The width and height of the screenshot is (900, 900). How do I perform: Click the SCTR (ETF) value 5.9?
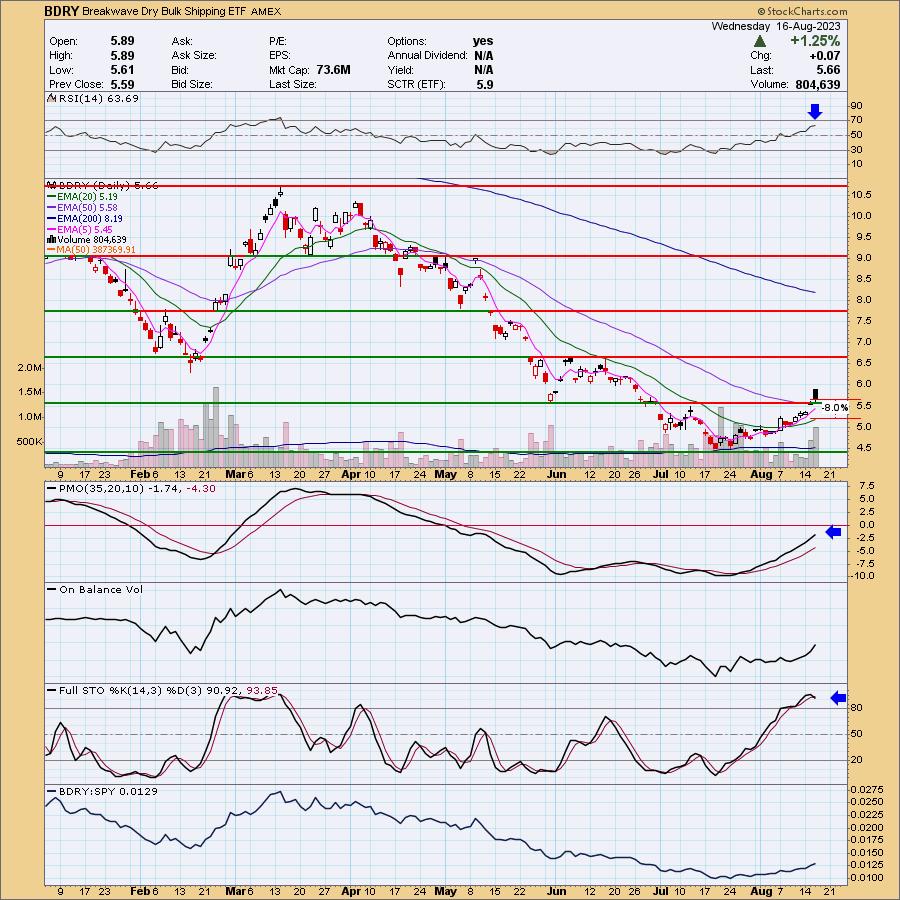(486, 84)
